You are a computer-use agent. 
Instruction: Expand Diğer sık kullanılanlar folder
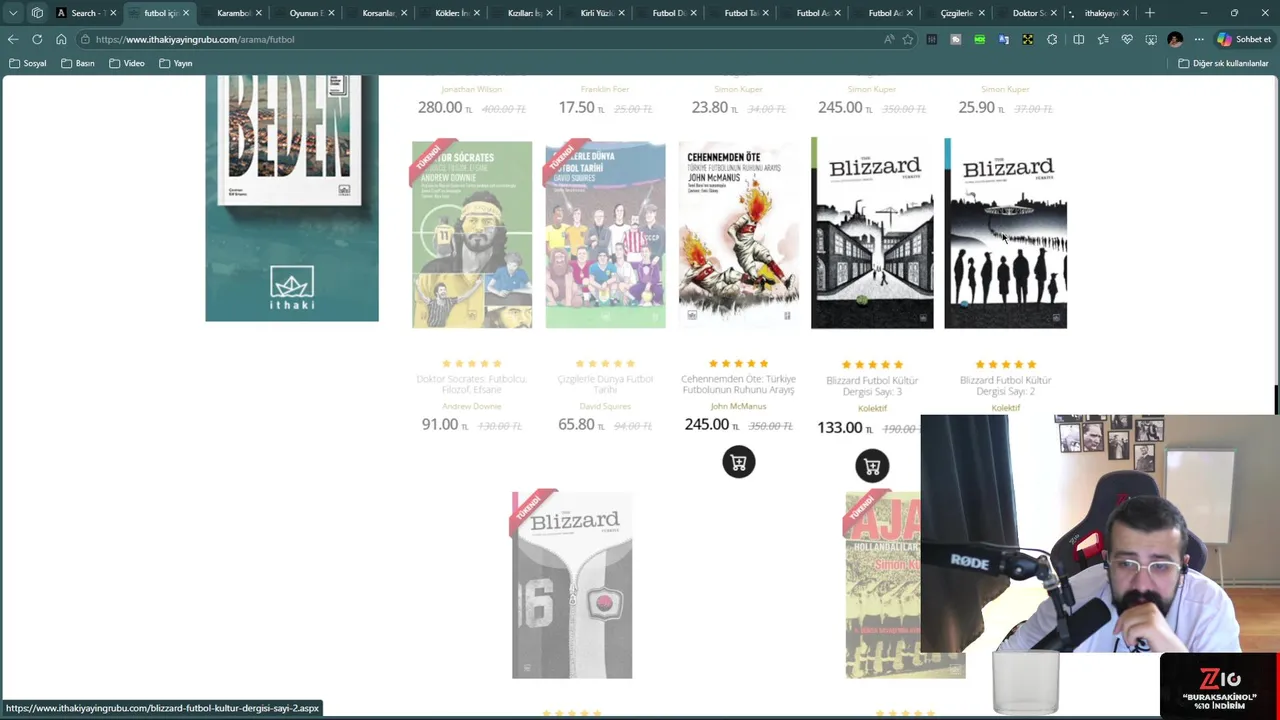pyautogui.click(x=1223, y=63)
